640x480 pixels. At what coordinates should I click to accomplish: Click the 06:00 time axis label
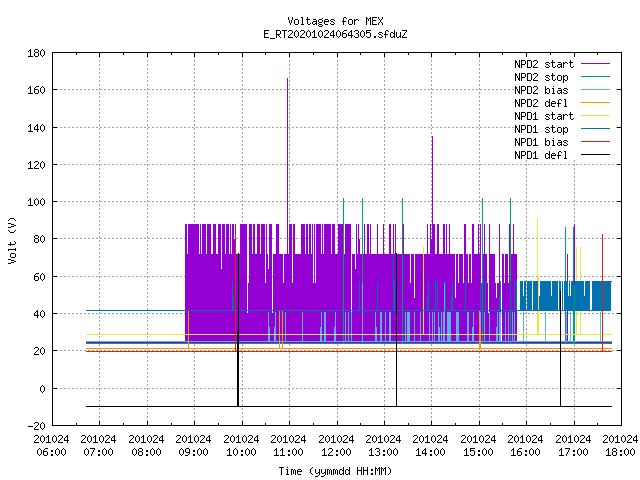pos(51,453)
